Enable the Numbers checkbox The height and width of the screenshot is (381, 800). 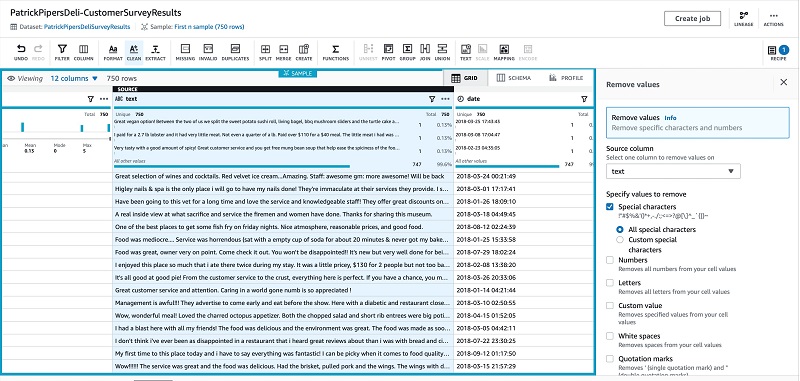[x=610, y=260]
